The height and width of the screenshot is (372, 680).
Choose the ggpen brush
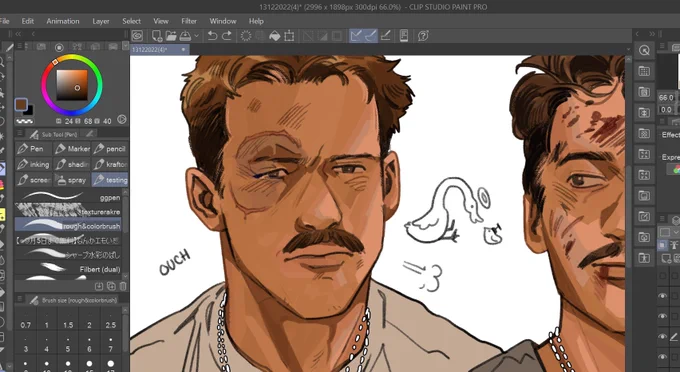68,197
